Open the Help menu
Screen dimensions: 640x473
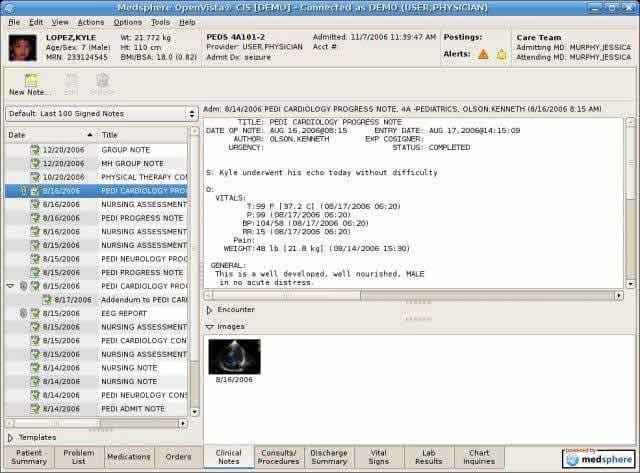pos(187,22)
